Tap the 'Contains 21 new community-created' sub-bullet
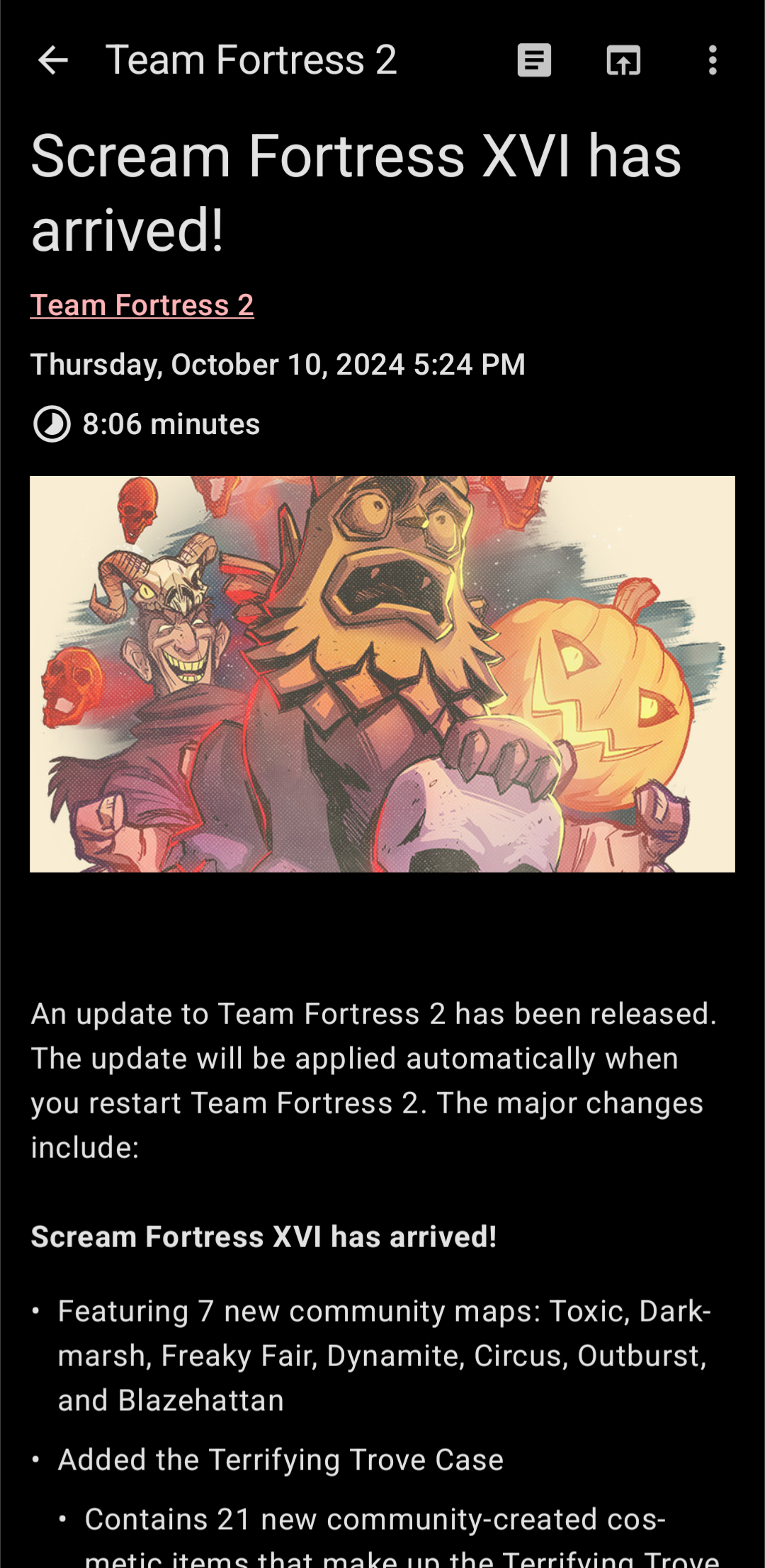Image resolution: width=765 pixels, height=1568 pixels. pos(374,1519)
